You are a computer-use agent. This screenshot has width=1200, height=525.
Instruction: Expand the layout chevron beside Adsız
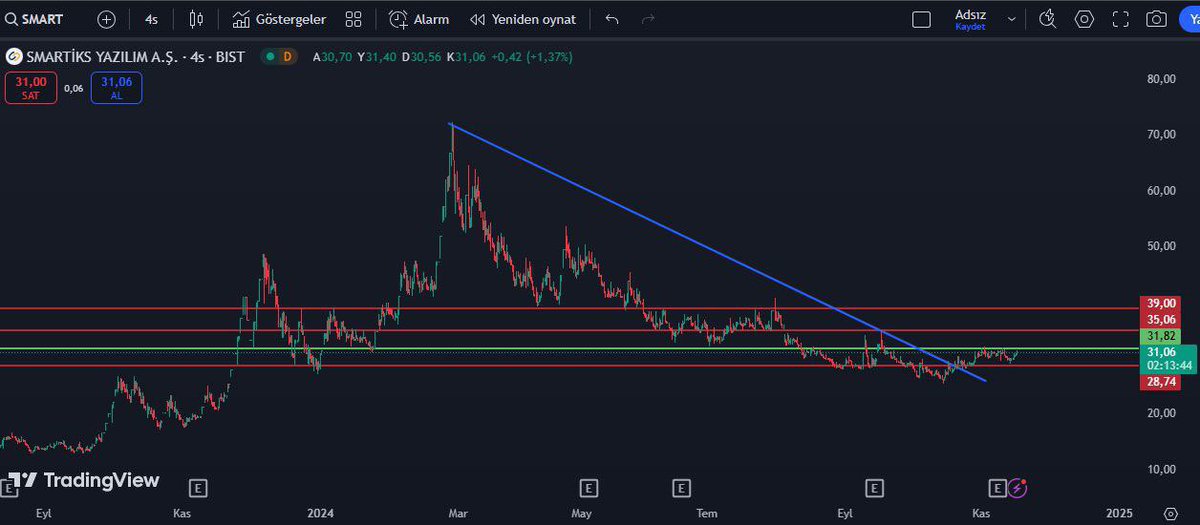(1012, 19)
